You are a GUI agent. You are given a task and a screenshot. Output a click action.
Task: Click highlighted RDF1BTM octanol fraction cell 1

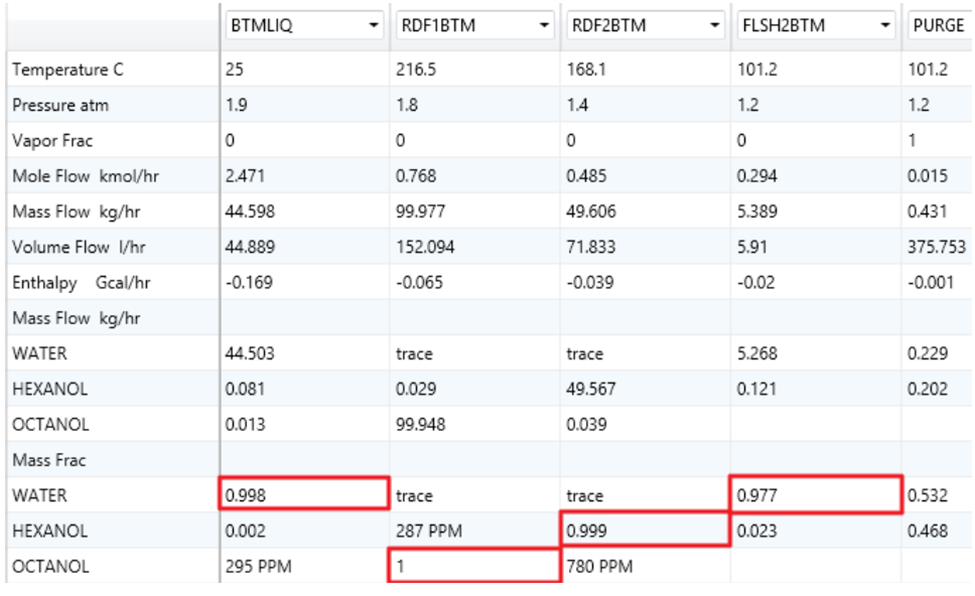[x=474, y=565]
